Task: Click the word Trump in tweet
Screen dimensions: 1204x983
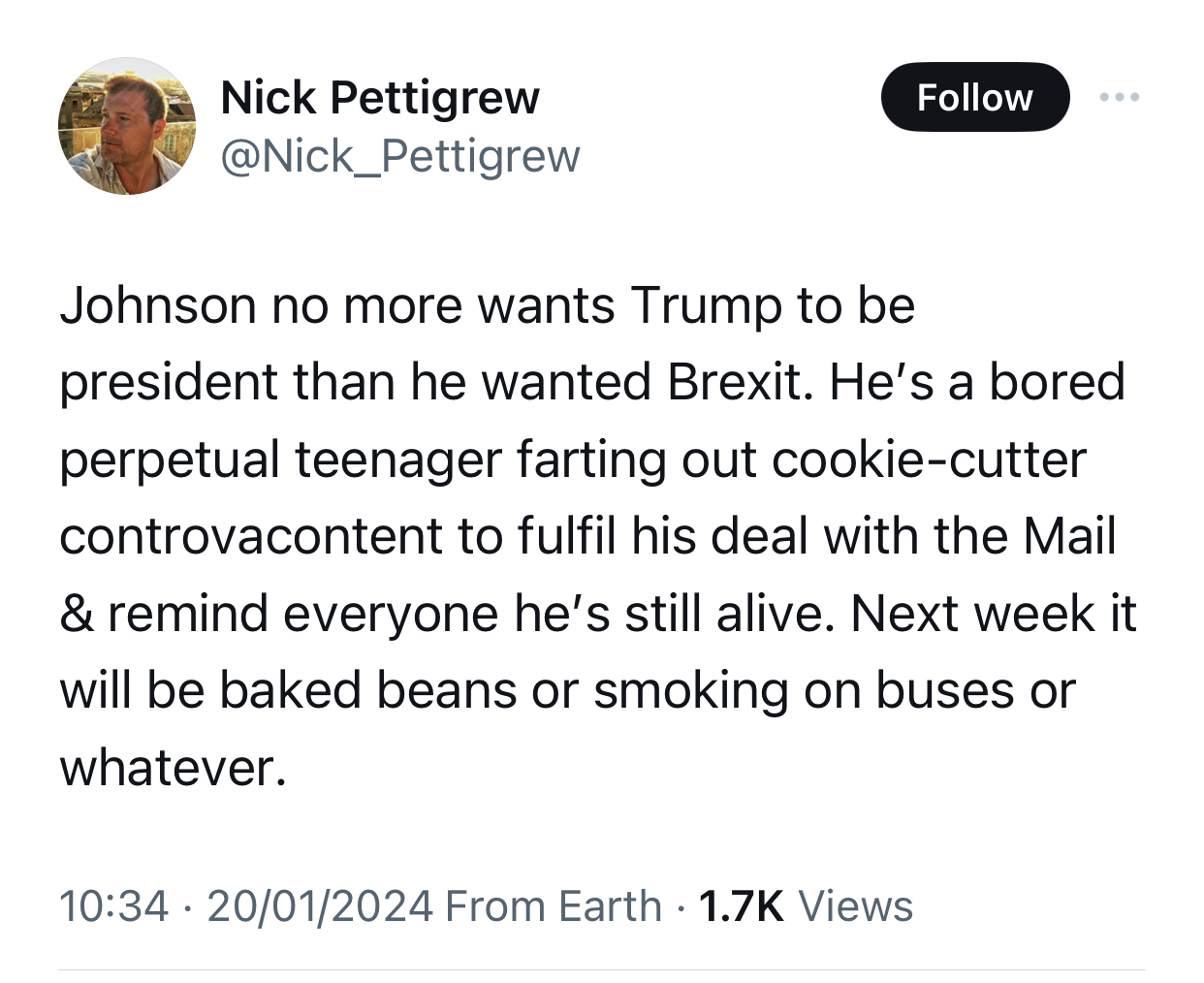Action: click(707, 305)
